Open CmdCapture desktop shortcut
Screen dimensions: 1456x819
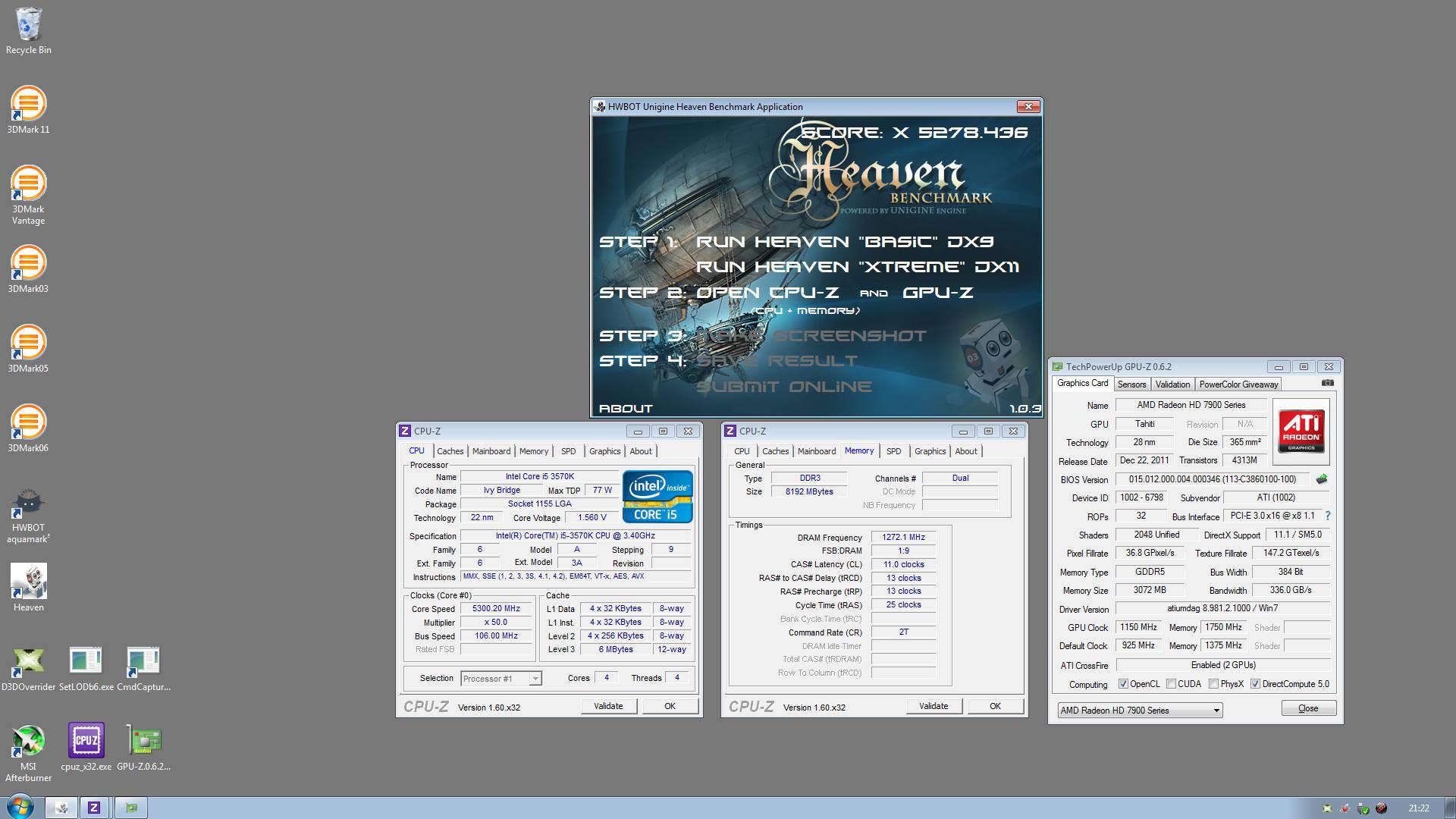[x=143, y=669]
